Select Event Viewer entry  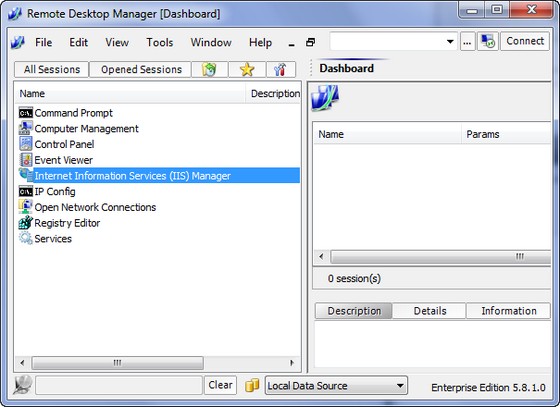click(x=64, y=160)
